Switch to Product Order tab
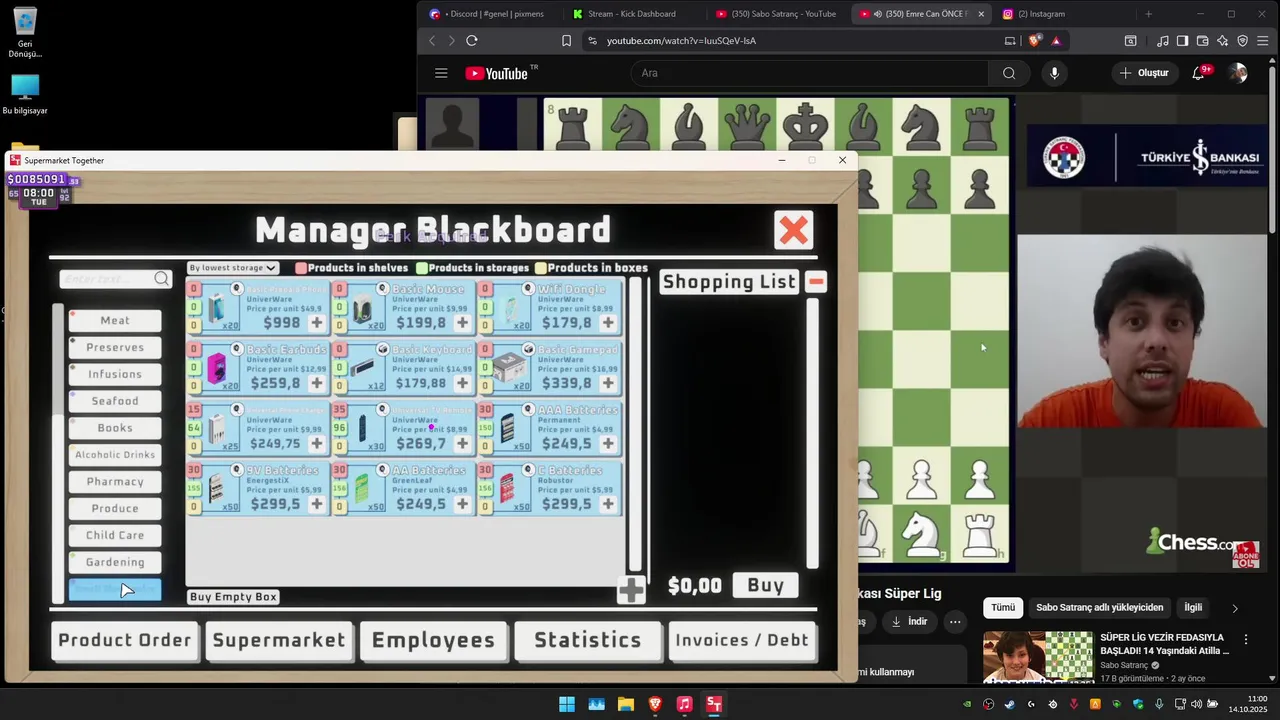Screen dimensions: 1280x720 (125, 641)
